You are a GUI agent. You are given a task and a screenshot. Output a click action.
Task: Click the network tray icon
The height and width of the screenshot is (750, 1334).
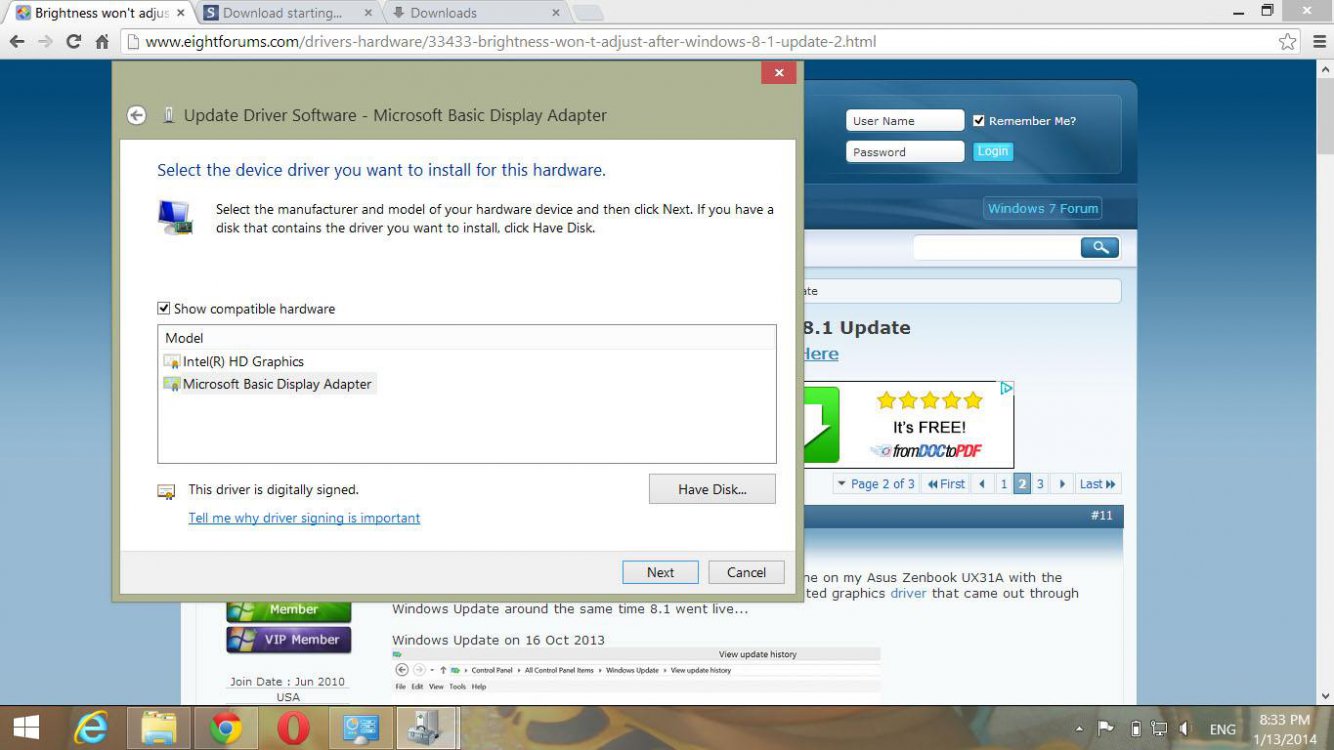(1159, 729)
